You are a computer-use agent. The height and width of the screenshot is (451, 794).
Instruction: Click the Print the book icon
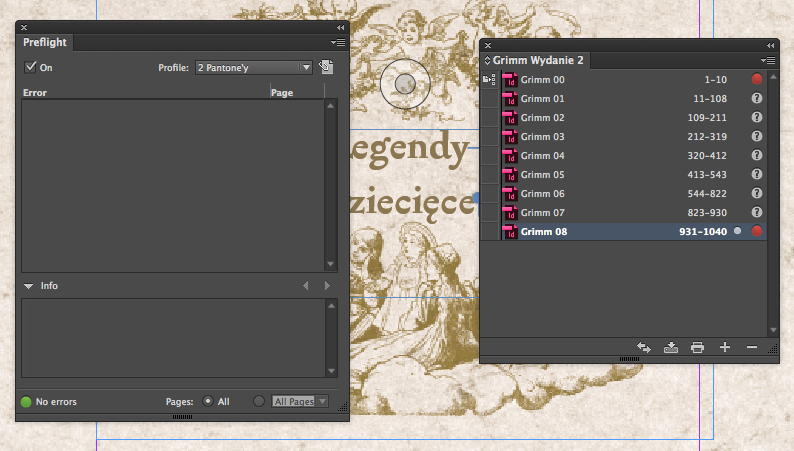click(697, 347)
